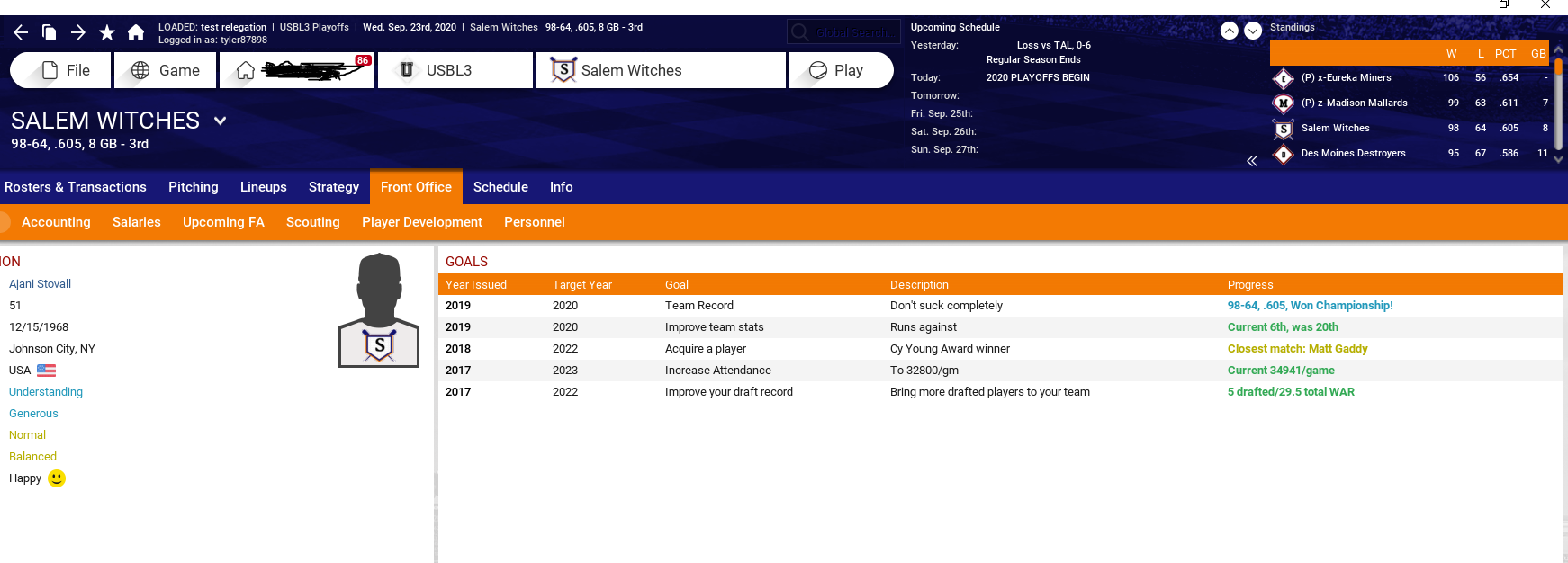Click '2020 PLAYOFFS BEGIN' schedule entry
The image size is (1568, 563).
tap(1038, 78)
